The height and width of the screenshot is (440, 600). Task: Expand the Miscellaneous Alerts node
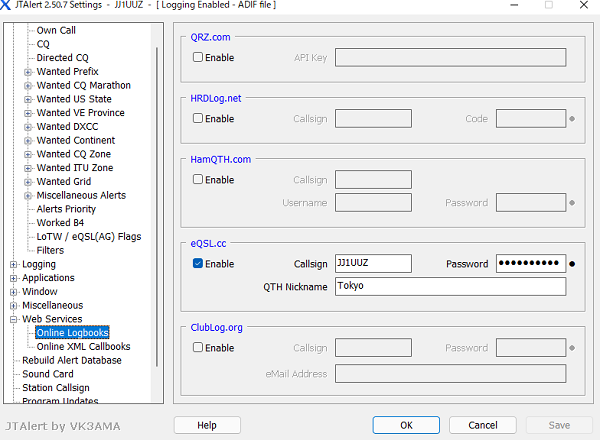pos(28,196)
